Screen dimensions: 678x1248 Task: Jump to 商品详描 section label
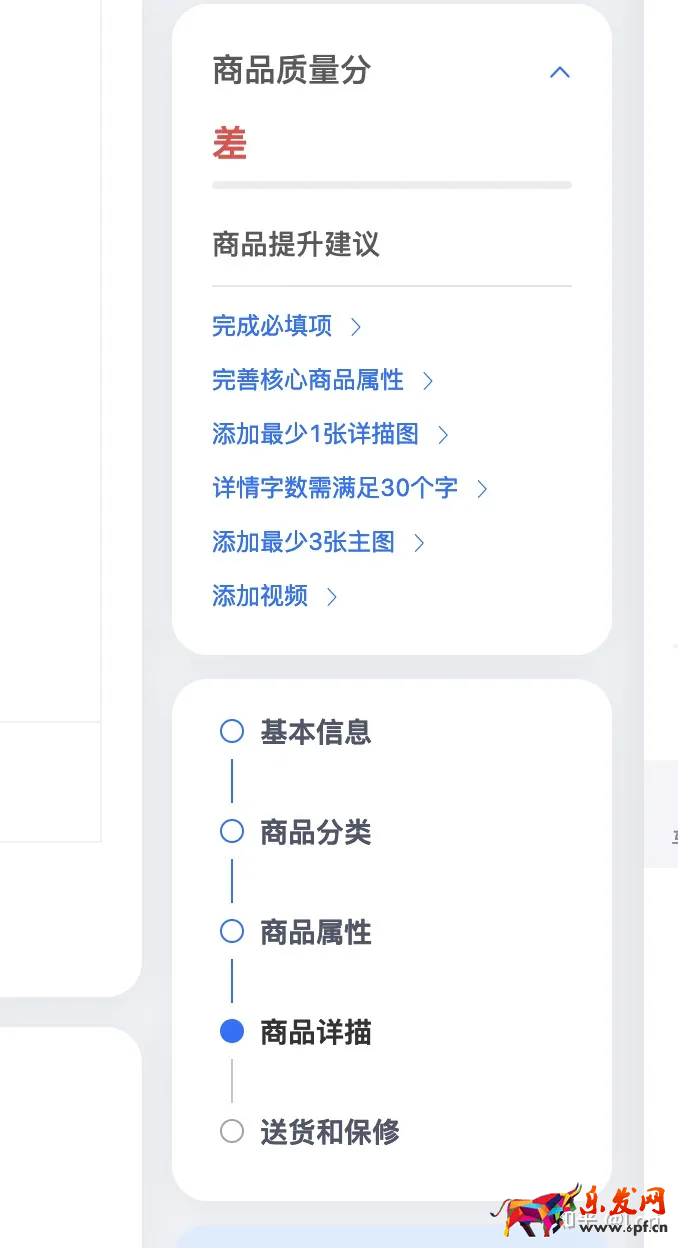(x=316, y=1032)
